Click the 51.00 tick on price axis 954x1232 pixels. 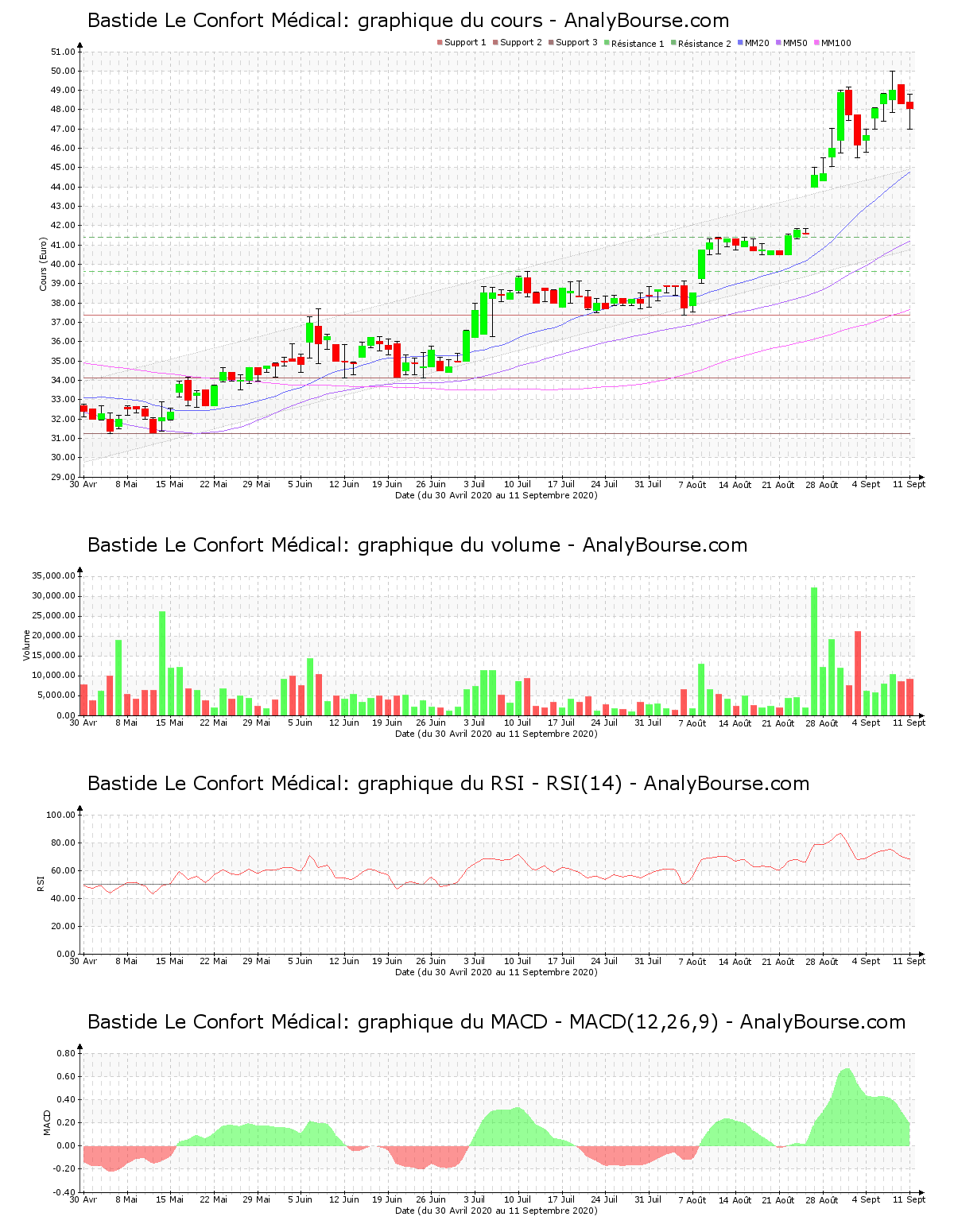coord(63,52)
